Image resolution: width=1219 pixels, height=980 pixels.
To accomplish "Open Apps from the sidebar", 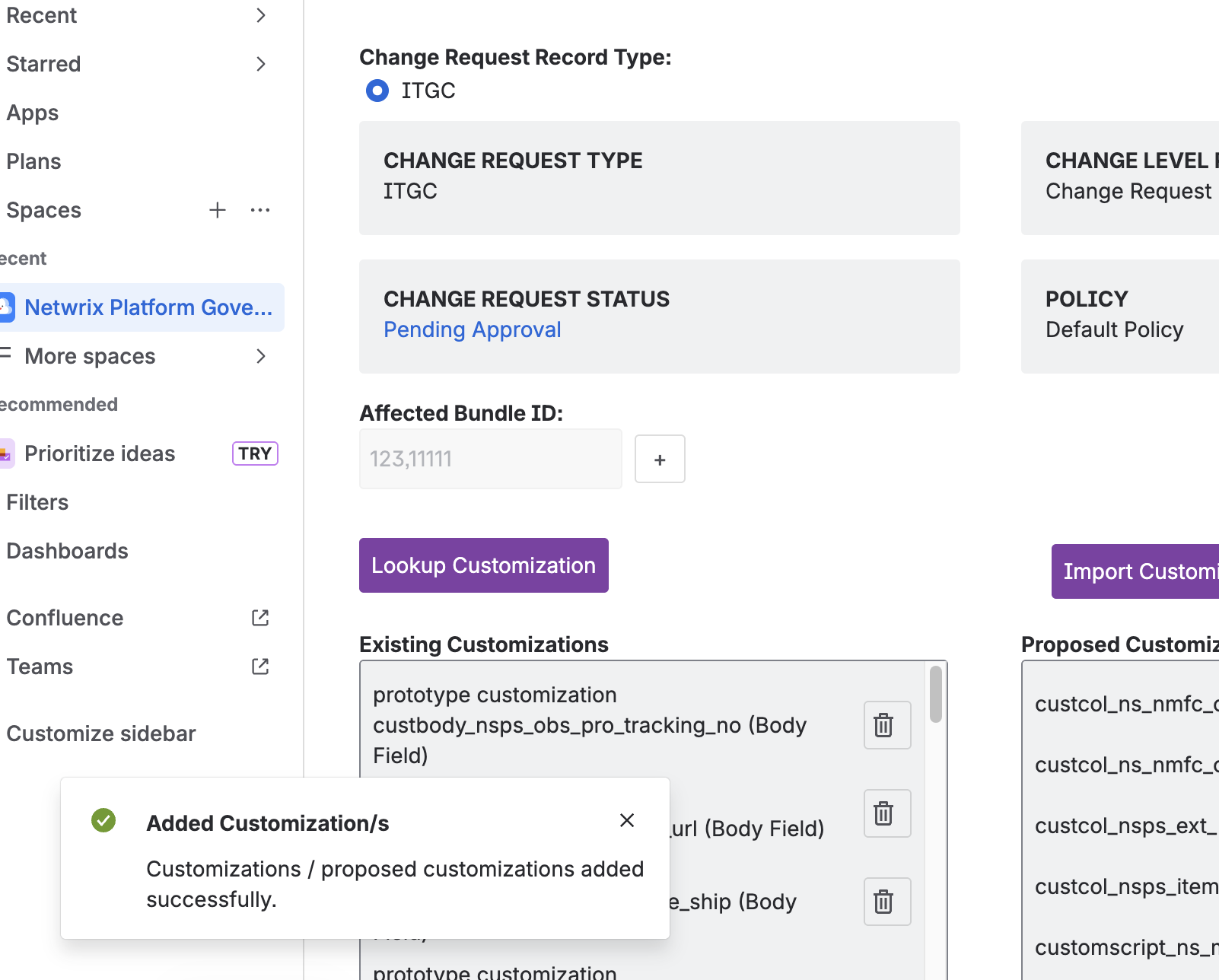I will (x=33, y=113).
